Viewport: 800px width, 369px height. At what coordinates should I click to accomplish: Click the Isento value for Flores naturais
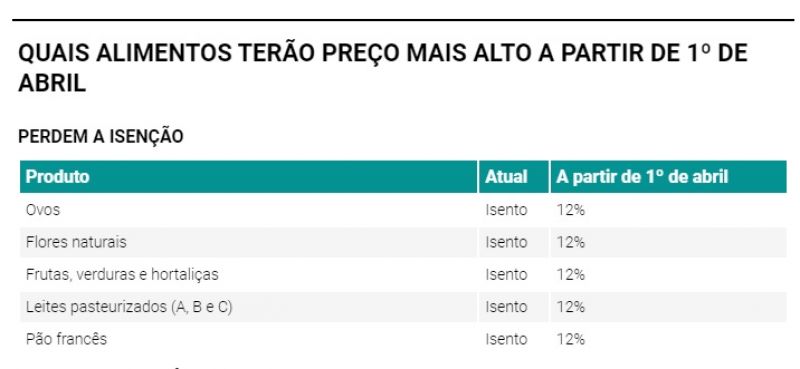pyautogui.click(x=506, y=242)
